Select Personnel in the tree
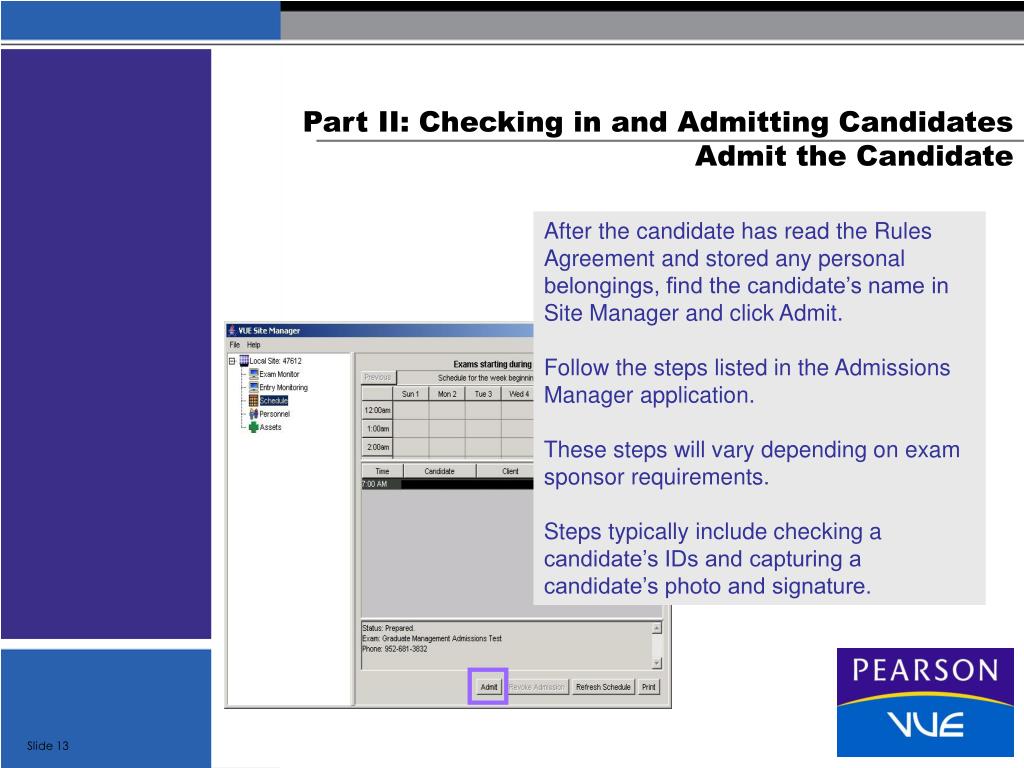Image resolution: width=1024 pixels, height=768 pixels. tap(274, 414)
